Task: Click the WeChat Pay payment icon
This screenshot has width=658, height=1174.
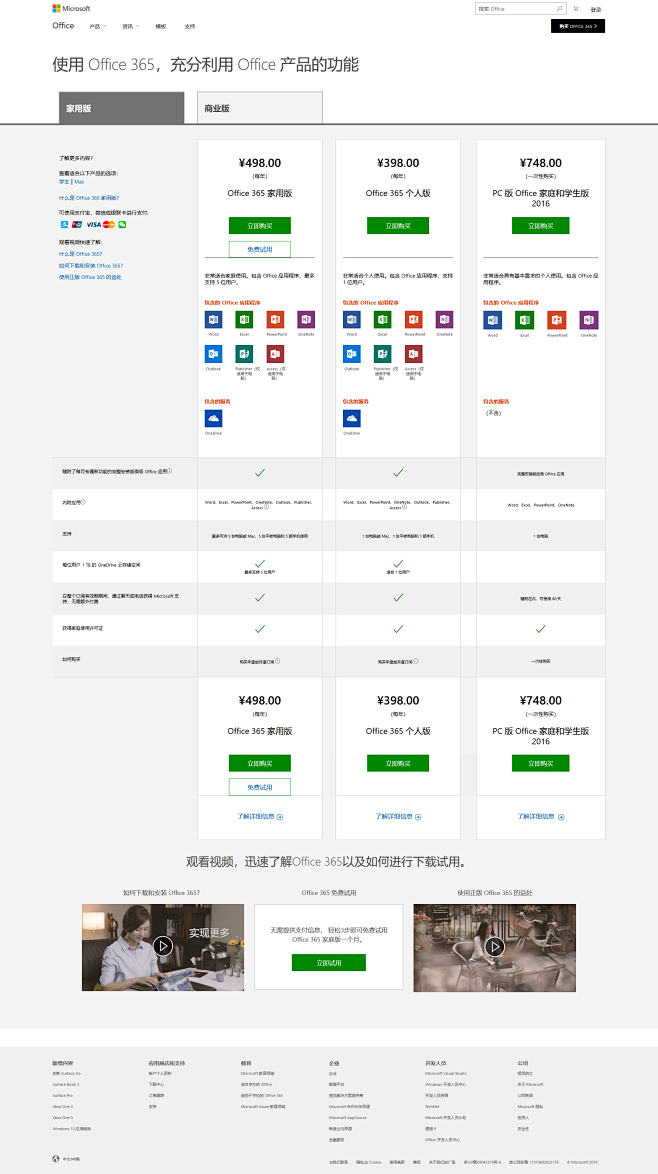Action: pyautogui.click(x=122, y=224)
